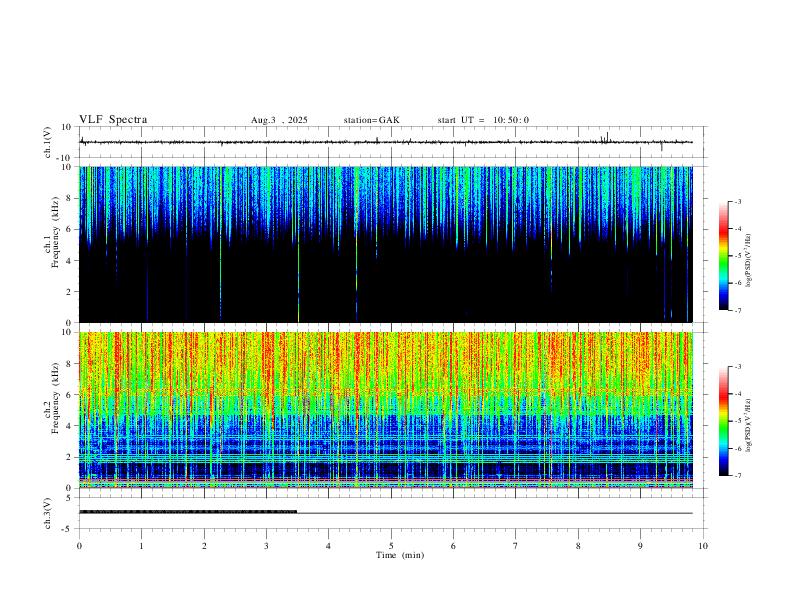Click time-axis tick label "5"
The image size is (792, 612).
391,546
